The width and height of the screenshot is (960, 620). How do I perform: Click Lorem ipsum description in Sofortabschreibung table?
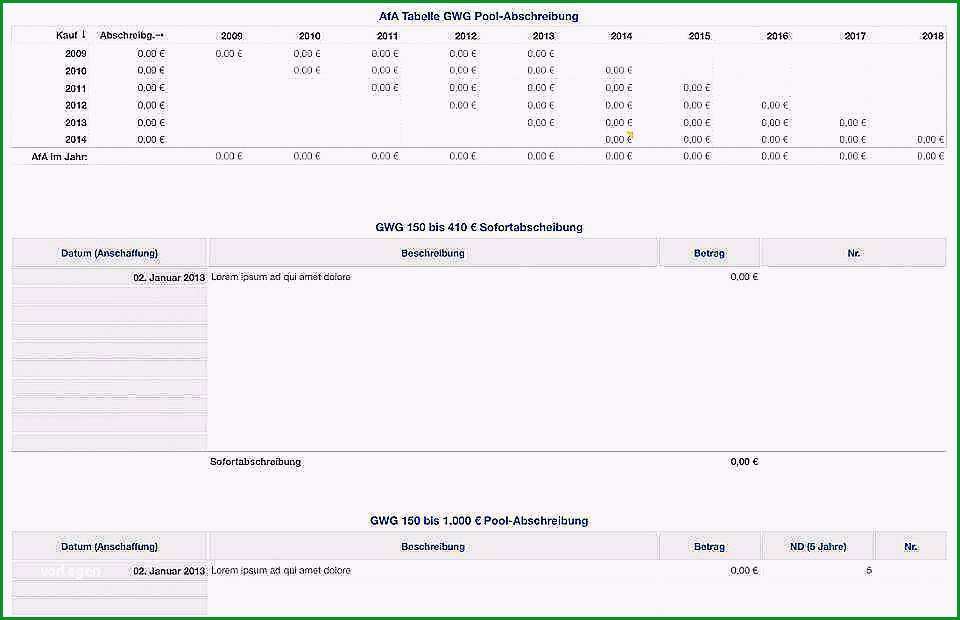(280, 277)
